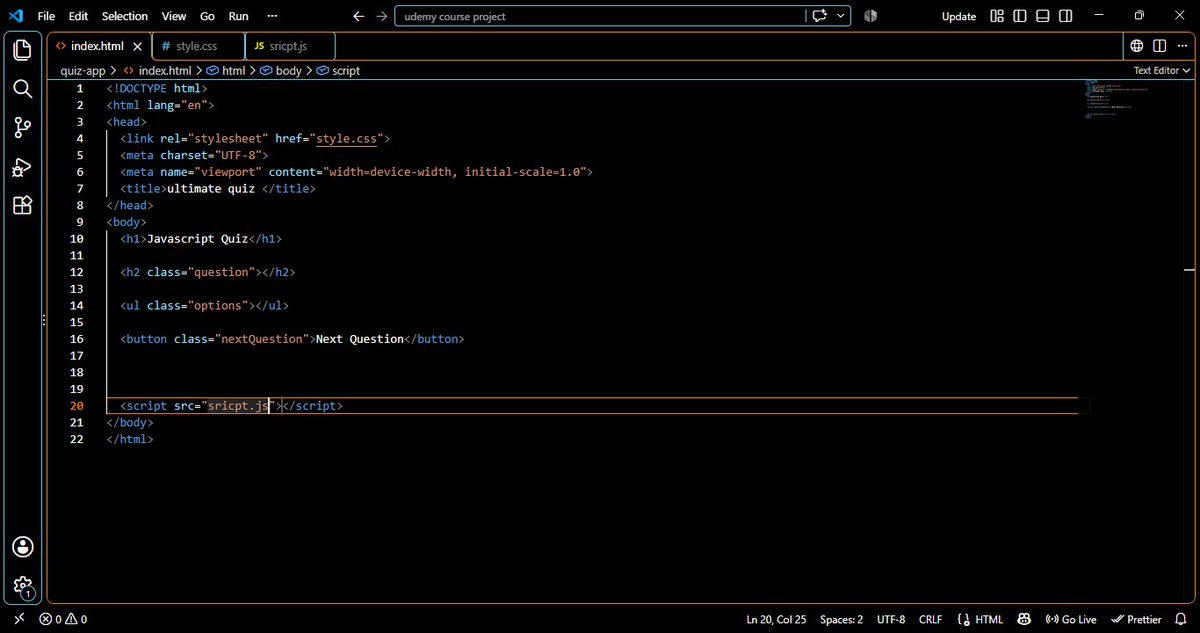Open the Run menu
The height and width of the screenshot is (633, 1200).
[238, 16]
